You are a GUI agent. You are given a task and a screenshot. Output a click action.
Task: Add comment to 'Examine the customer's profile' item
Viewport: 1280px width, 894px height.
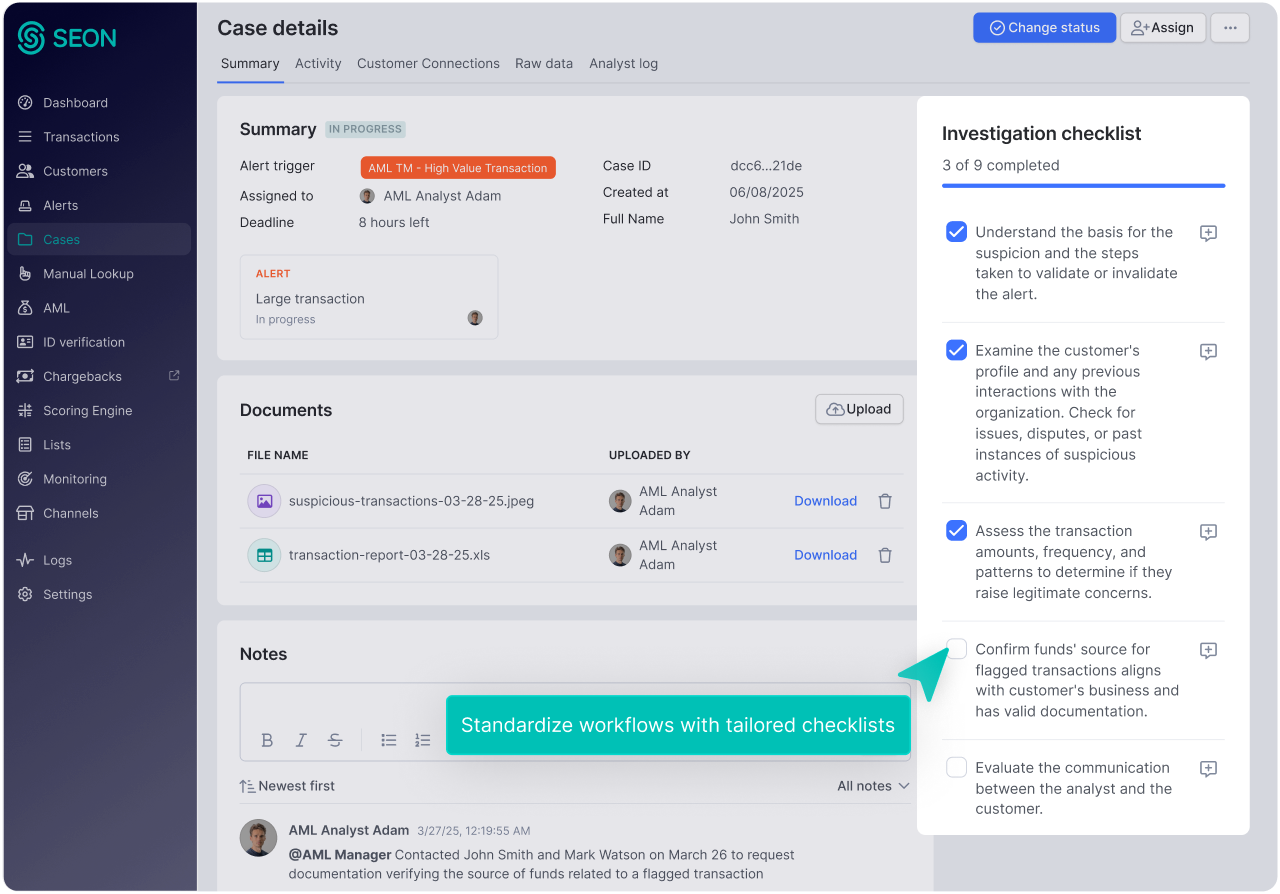pyautogui.click(x=1208, y=352)
